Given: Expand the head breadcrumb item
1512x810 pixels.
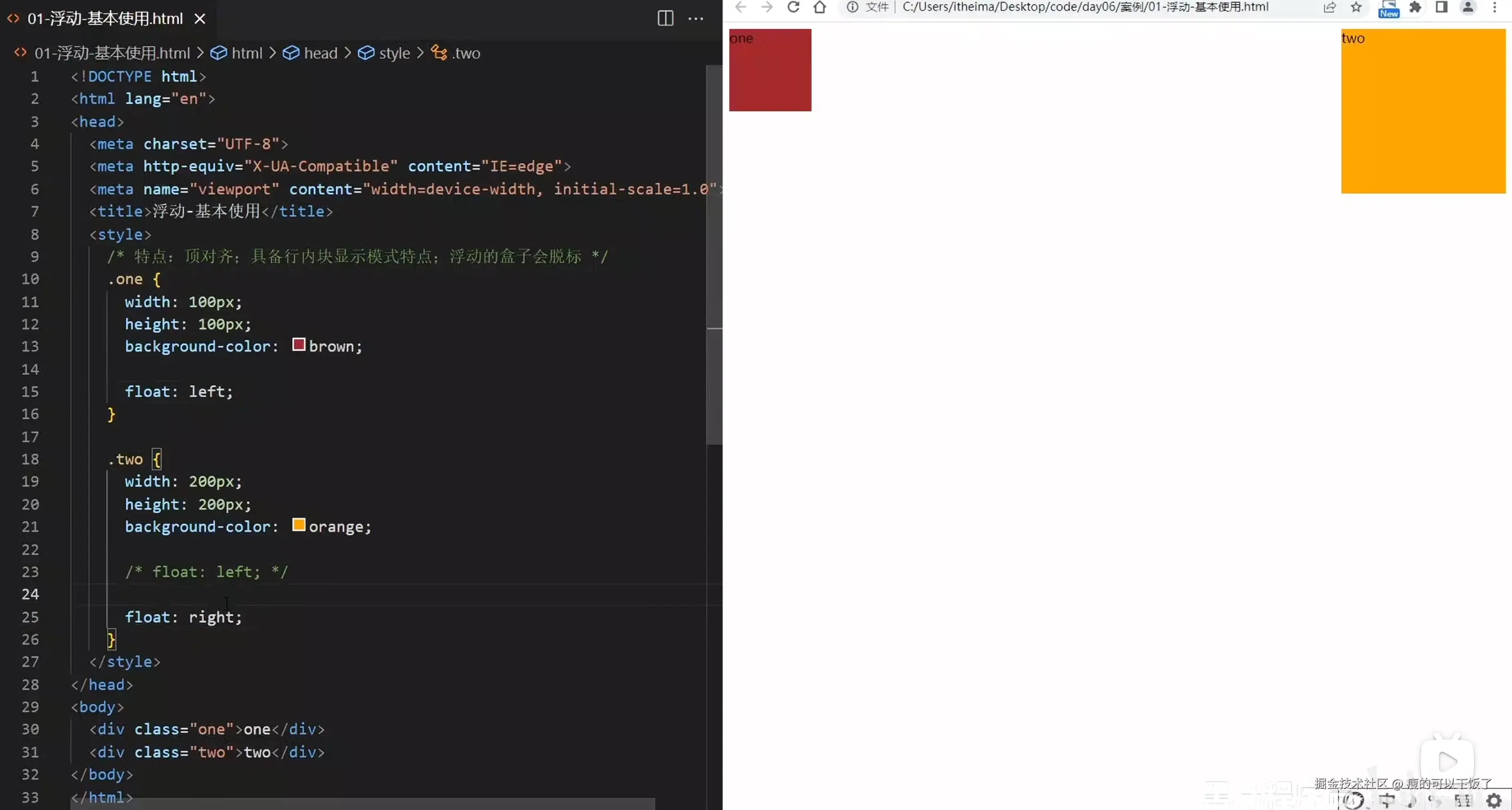Looking at the screenshot, I should [320, 53].
